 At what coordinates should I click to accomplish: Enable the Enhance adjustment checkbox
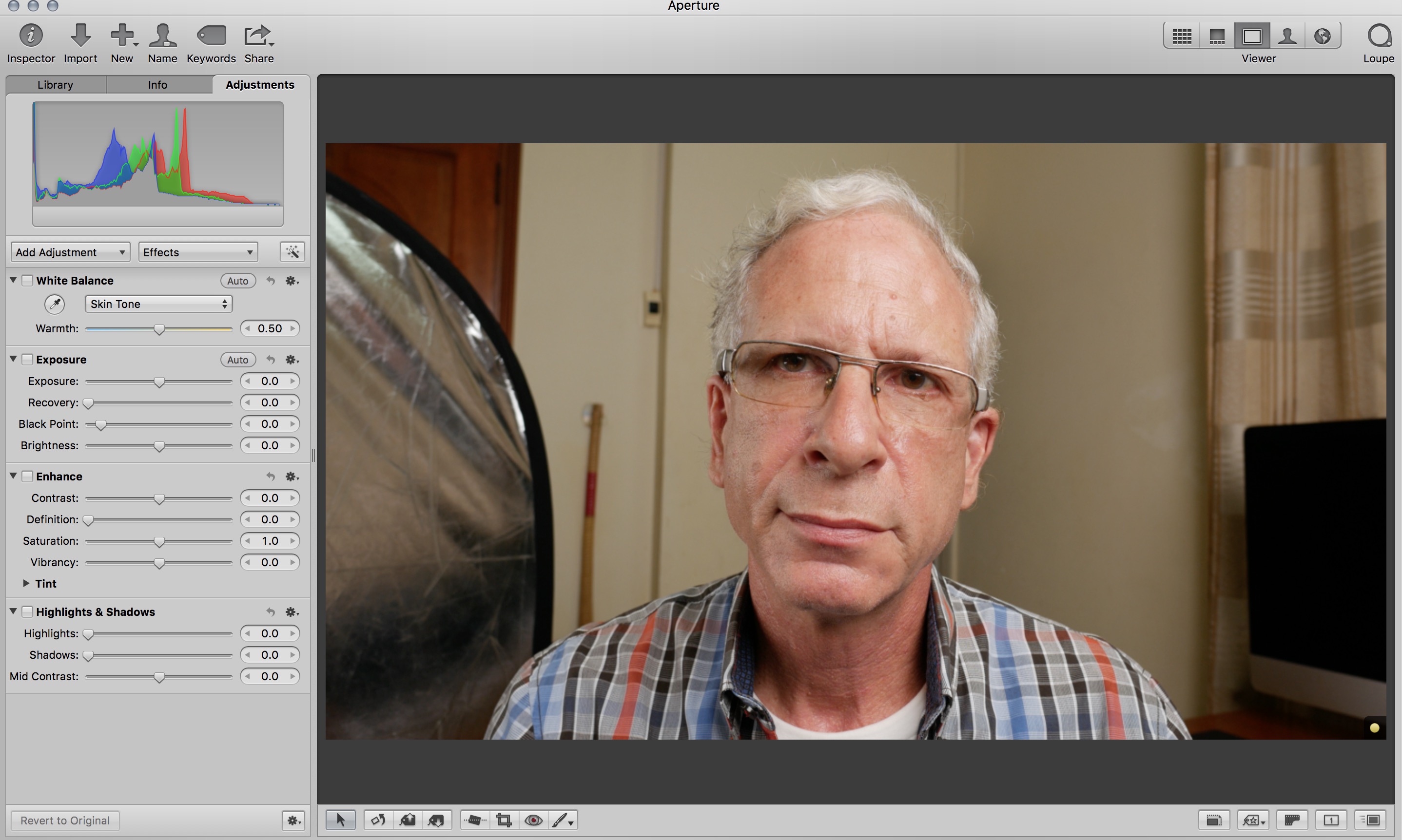[x=27, y=476]
